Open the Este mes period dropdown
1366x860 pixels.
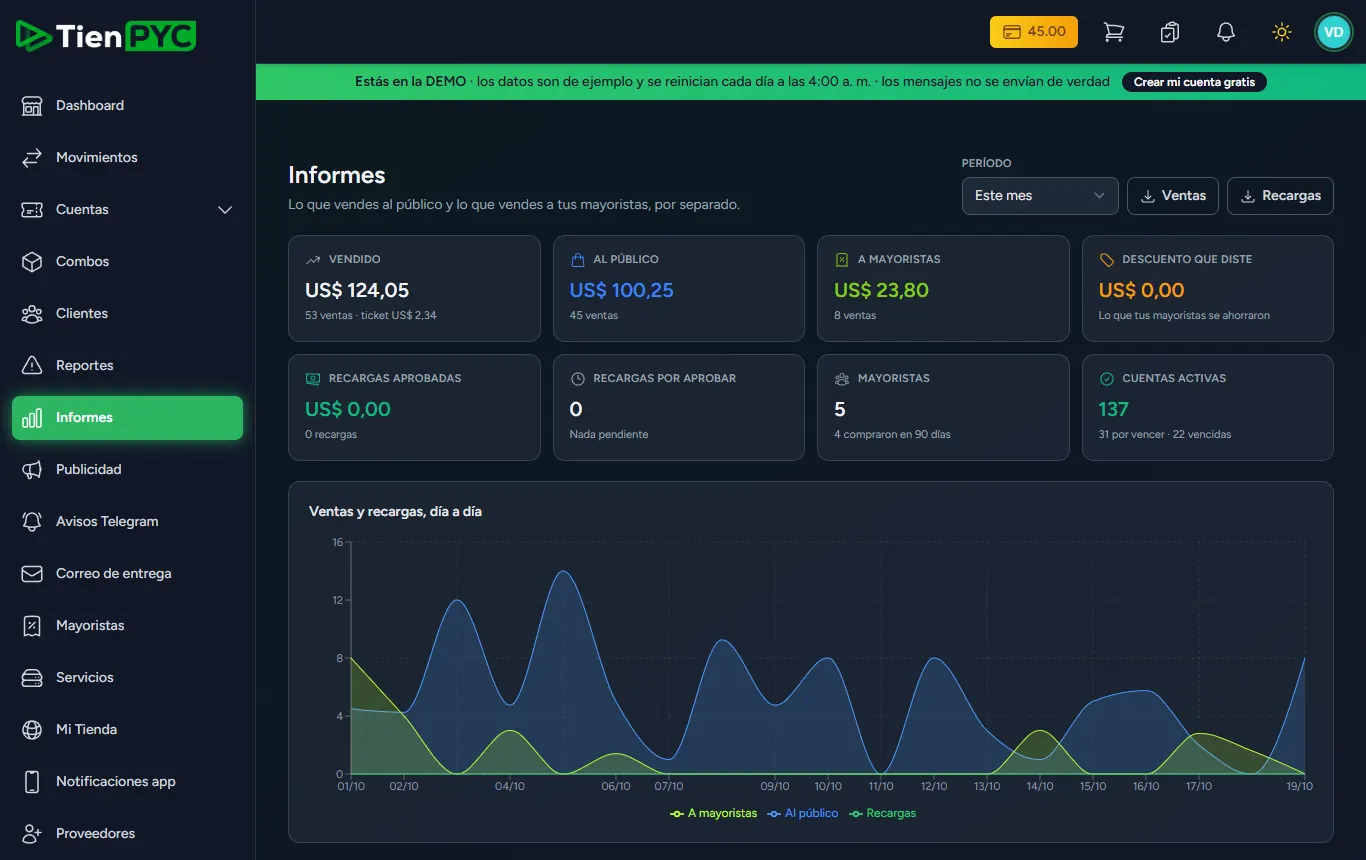pyautogui.click(x=1040, y=196)
